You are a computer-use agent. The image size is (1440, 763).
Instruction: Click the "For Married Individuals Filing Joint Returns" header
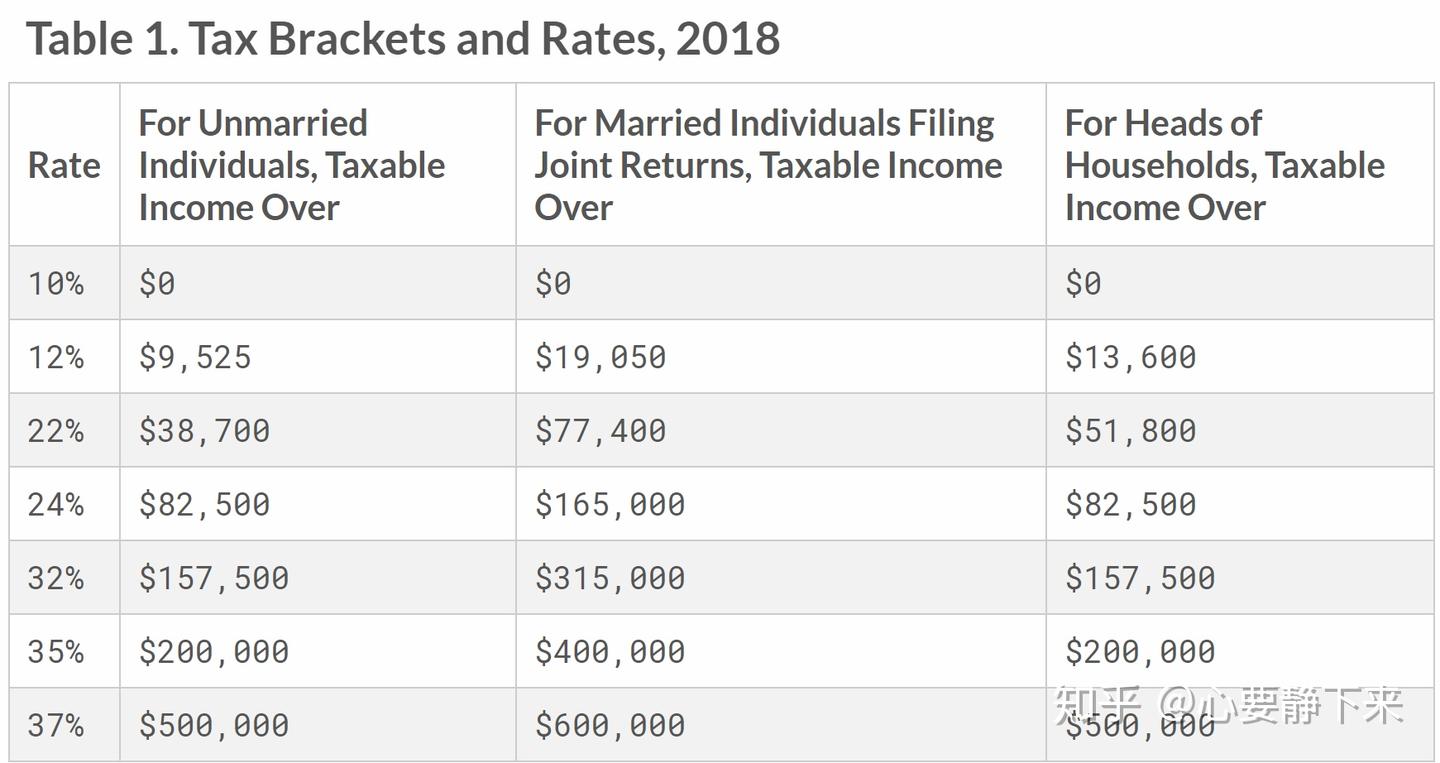(768, 165)
